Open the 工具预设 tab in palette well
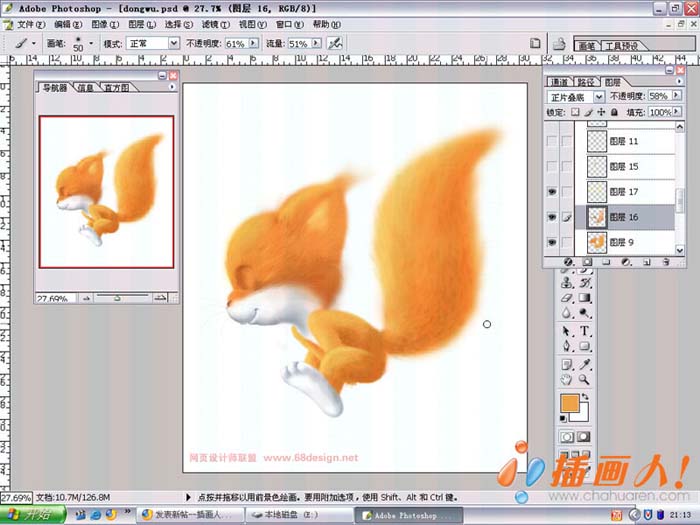 pos(622,46)
